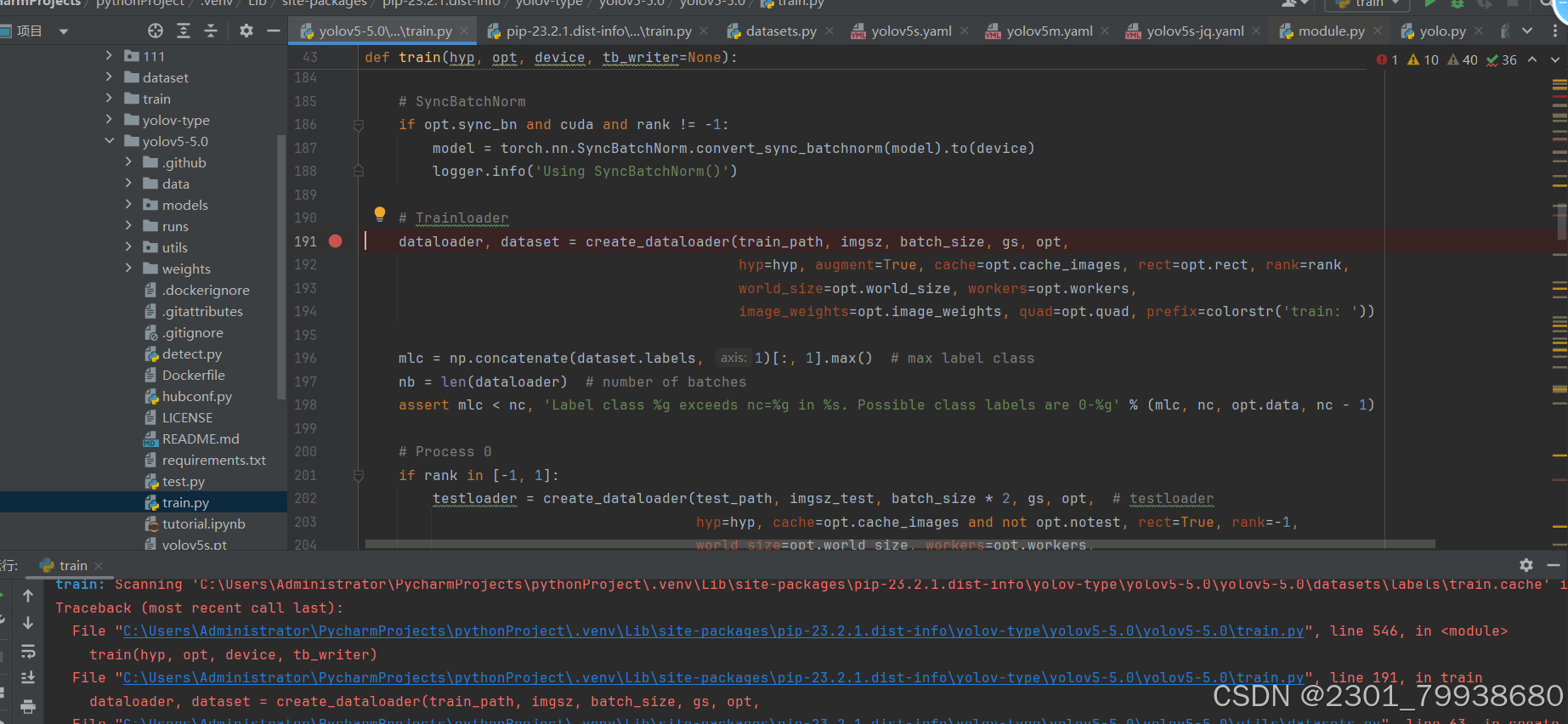Open the LICENSE file
Image resolution: width=1568 pixels, height=724 pixels.
pyautogui.click(x=188, y=417)
